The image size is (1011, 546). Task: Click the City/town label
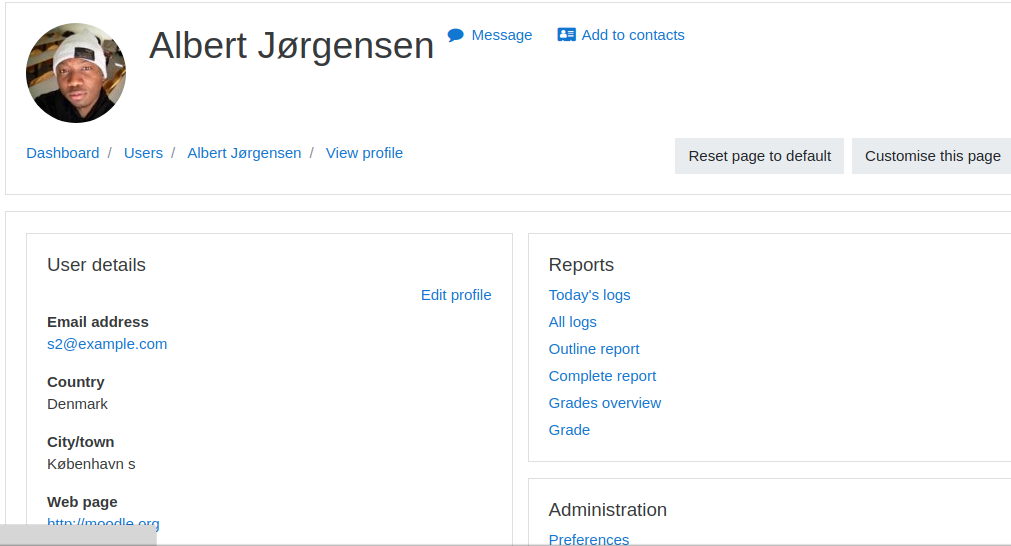(x=81, y=442)
